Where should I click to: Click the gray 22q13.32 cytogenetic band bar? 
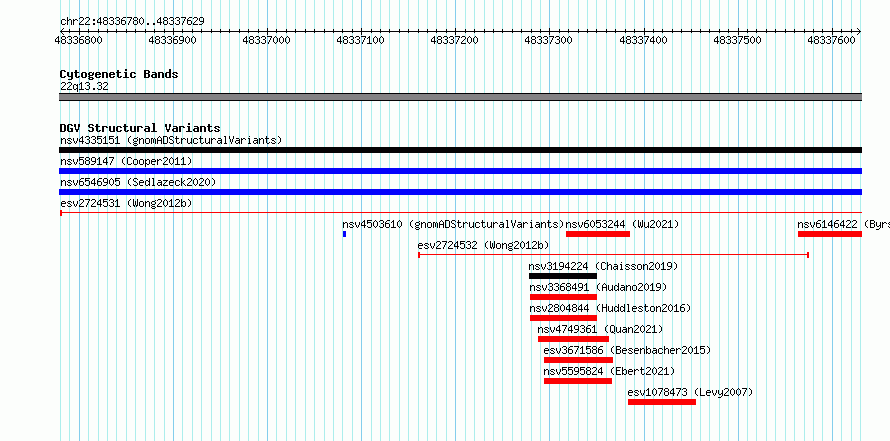click(x=460, y=97)
